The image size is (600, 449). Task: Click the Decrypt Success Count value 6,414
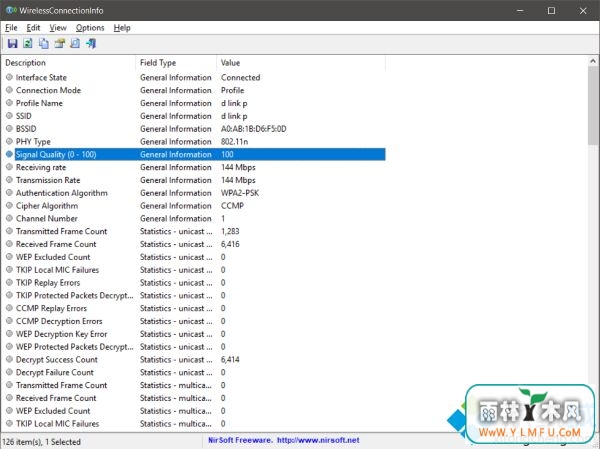(230, 359)
